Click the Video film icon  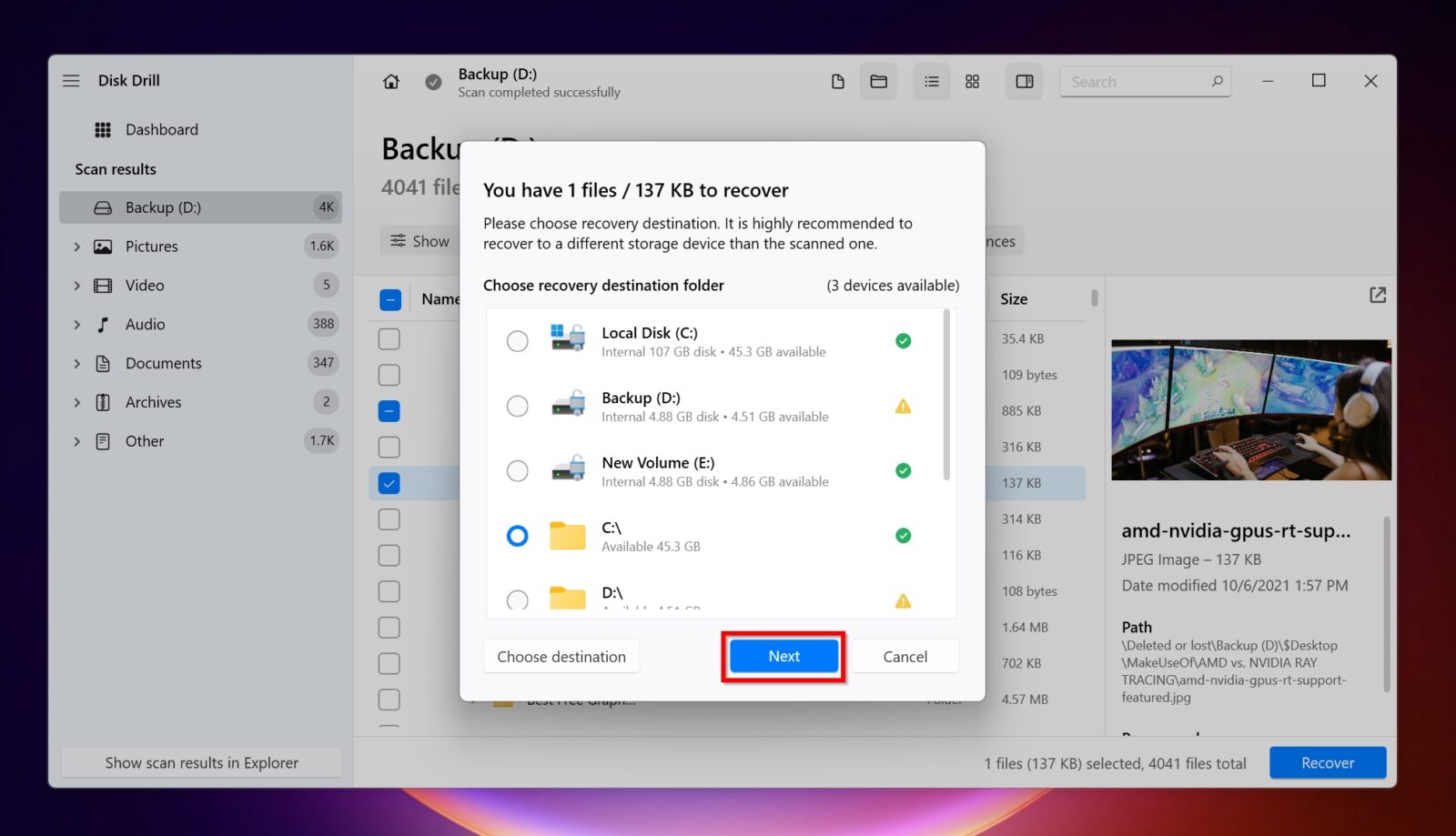coord(103,286)
